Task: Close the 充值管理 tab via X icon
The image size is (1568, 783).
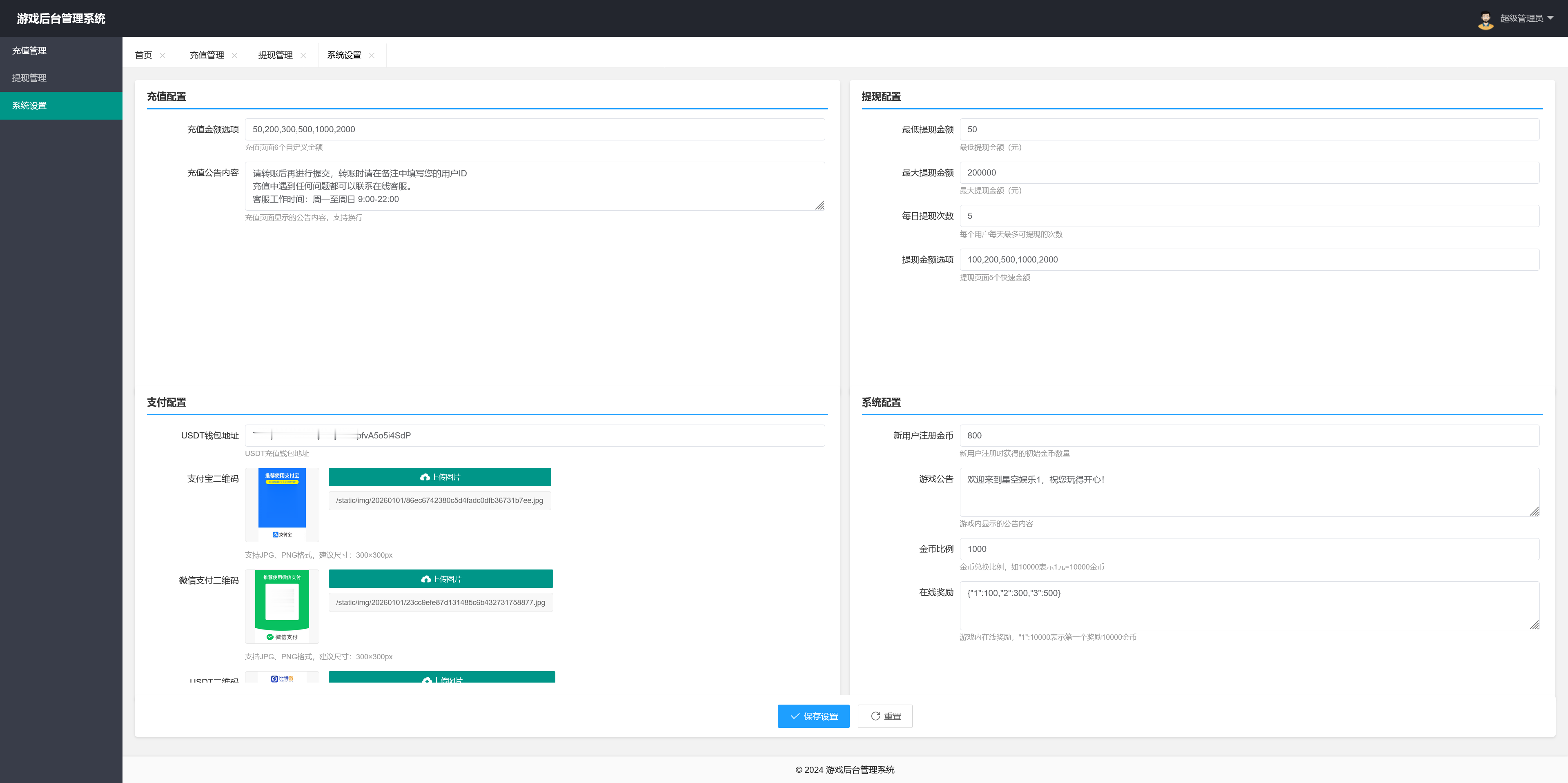Action: click(x=234, y=56)
